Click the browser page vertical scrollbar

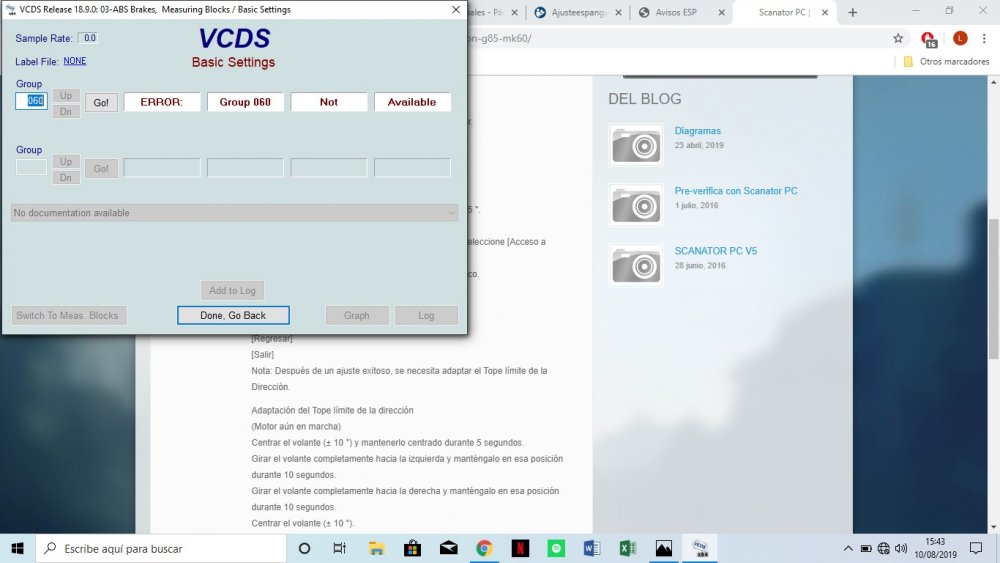point(993,289)
